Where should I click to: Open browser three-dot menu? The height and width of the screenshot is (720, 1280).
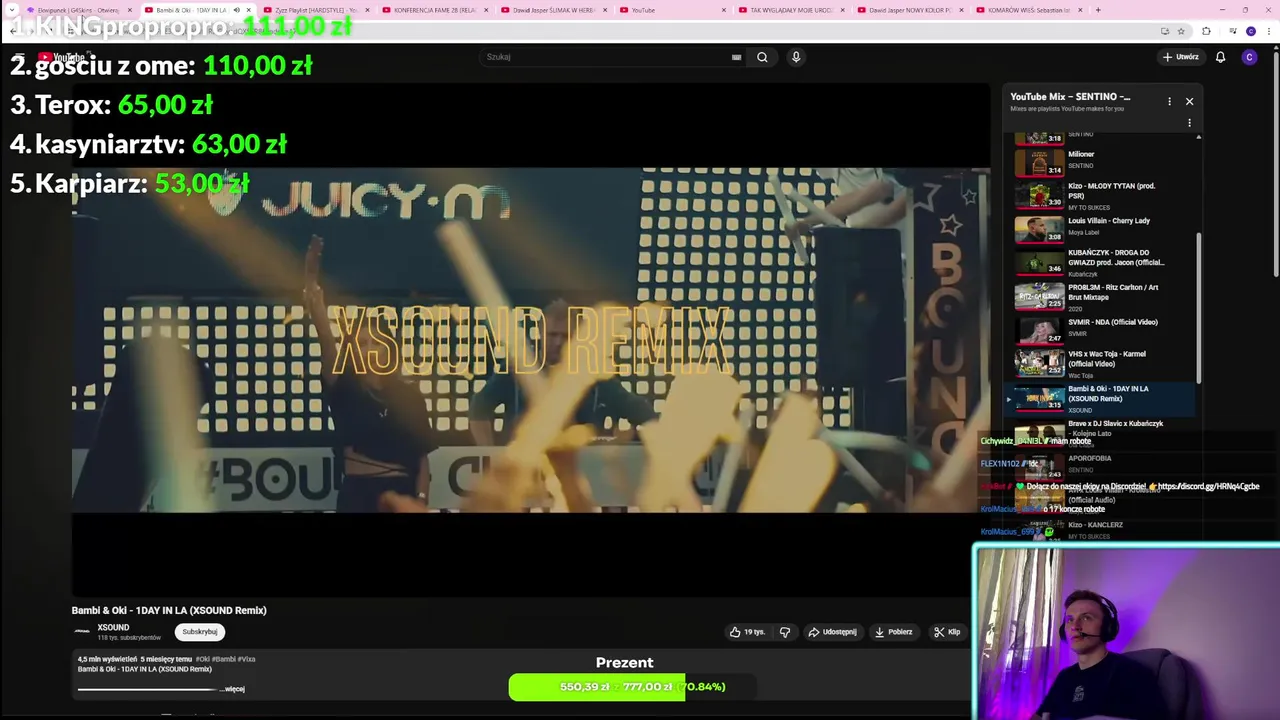pos(1268,31)
